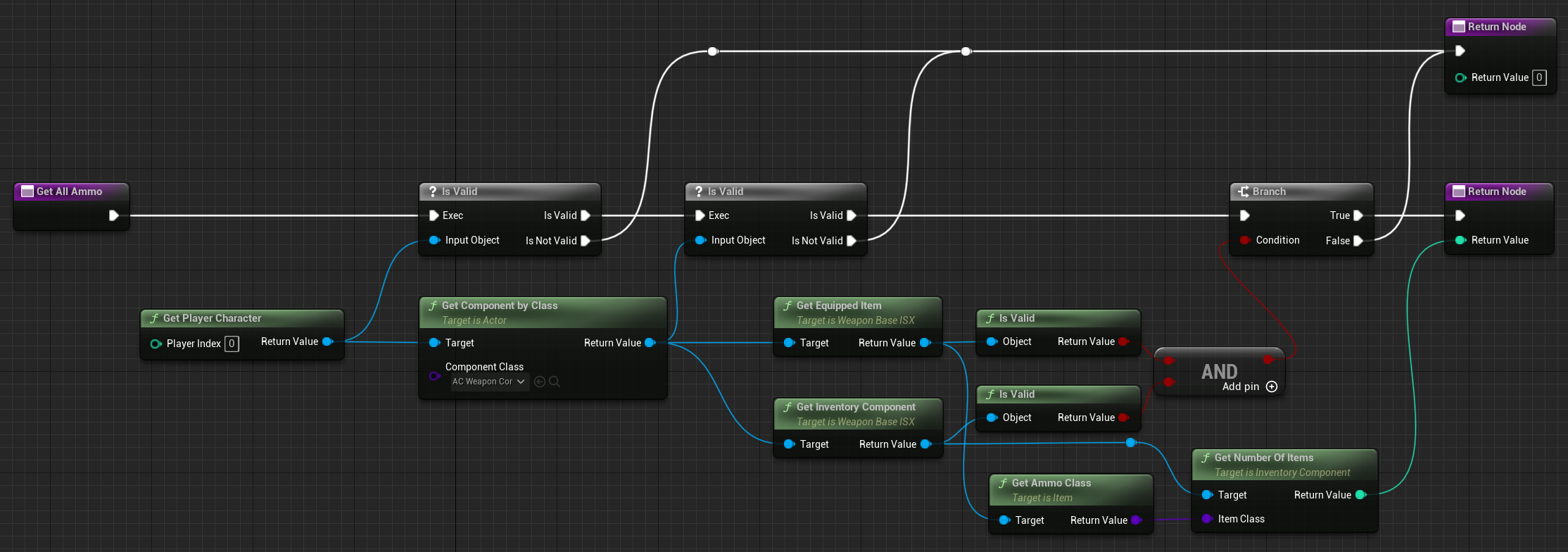This screenshot has height=552, width=1568.
Task: Click the Player Index pin on Get Player Character
Action: pyautogui.click(x=156, y=344)
